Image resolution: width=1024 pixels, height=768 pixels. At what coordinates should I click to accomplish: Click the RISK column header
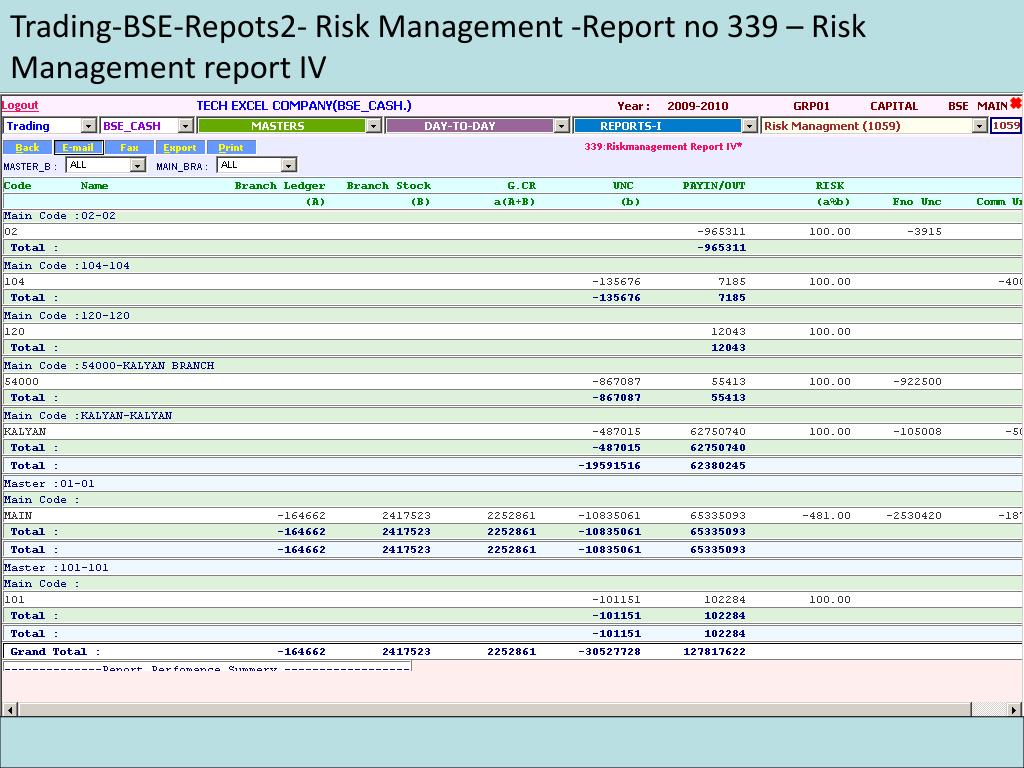click(829, 185)
